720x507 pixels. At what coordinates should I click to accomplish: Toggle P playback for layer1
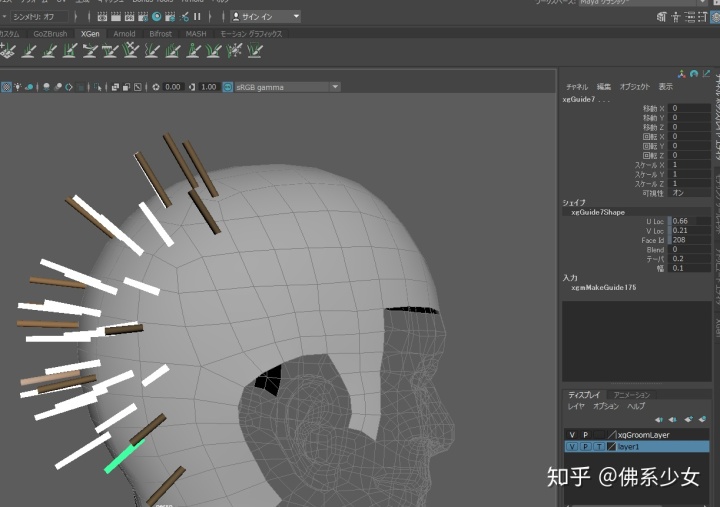point(585,447)
